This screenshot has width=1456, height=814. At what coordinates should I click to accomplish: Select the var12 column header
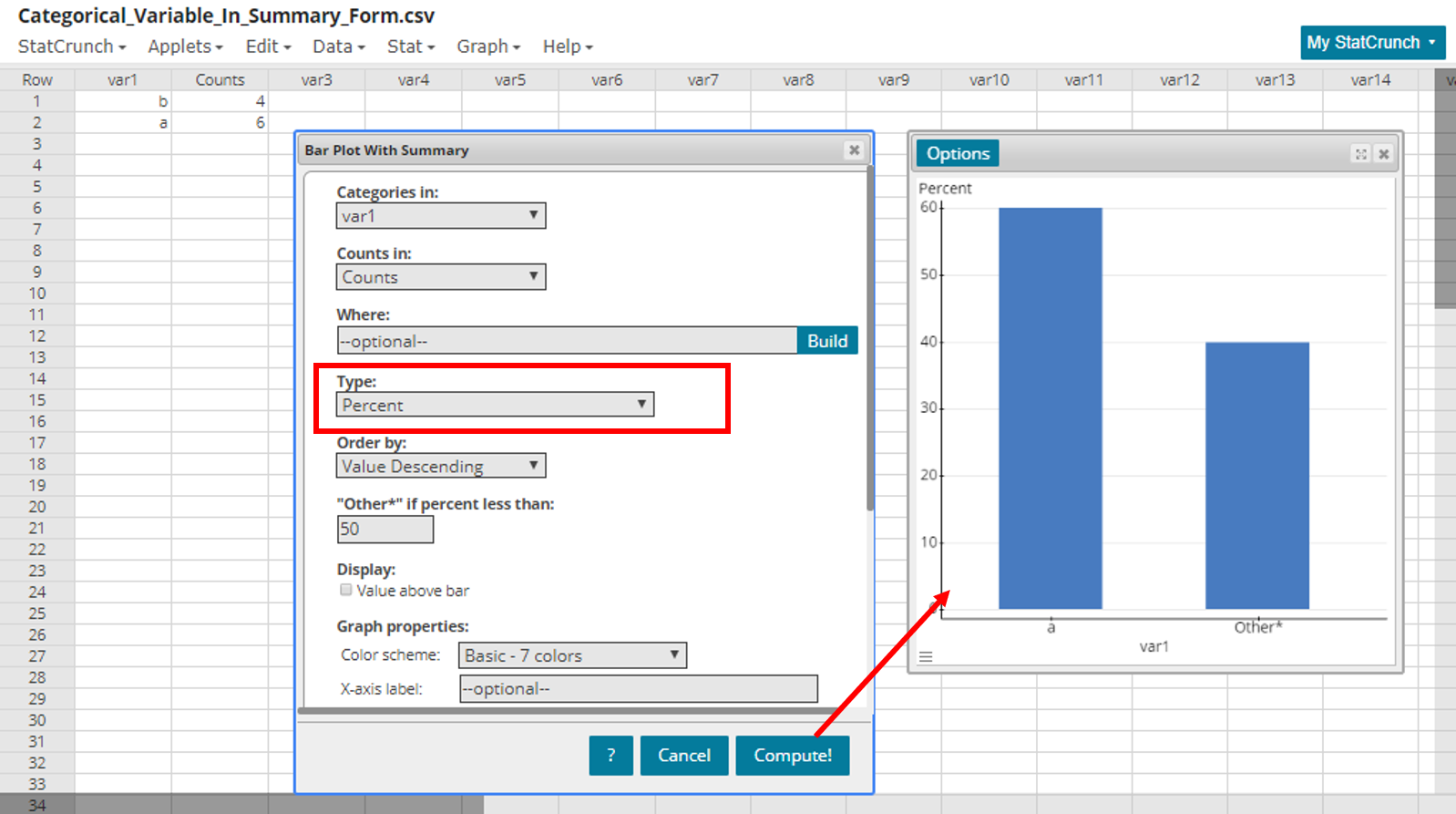tap(1180, 80)
